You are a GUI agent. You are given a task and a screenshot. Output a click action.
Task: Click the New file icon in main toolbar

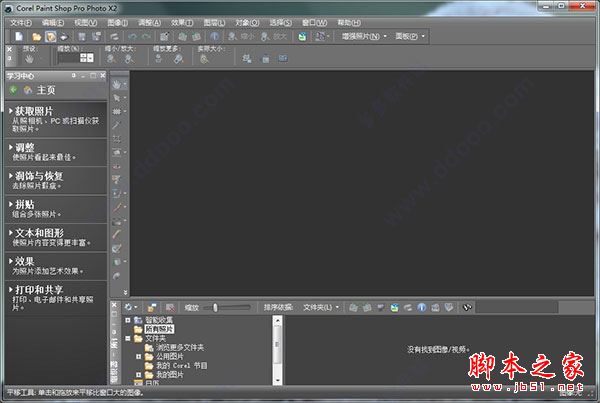[x=19, y=36]
